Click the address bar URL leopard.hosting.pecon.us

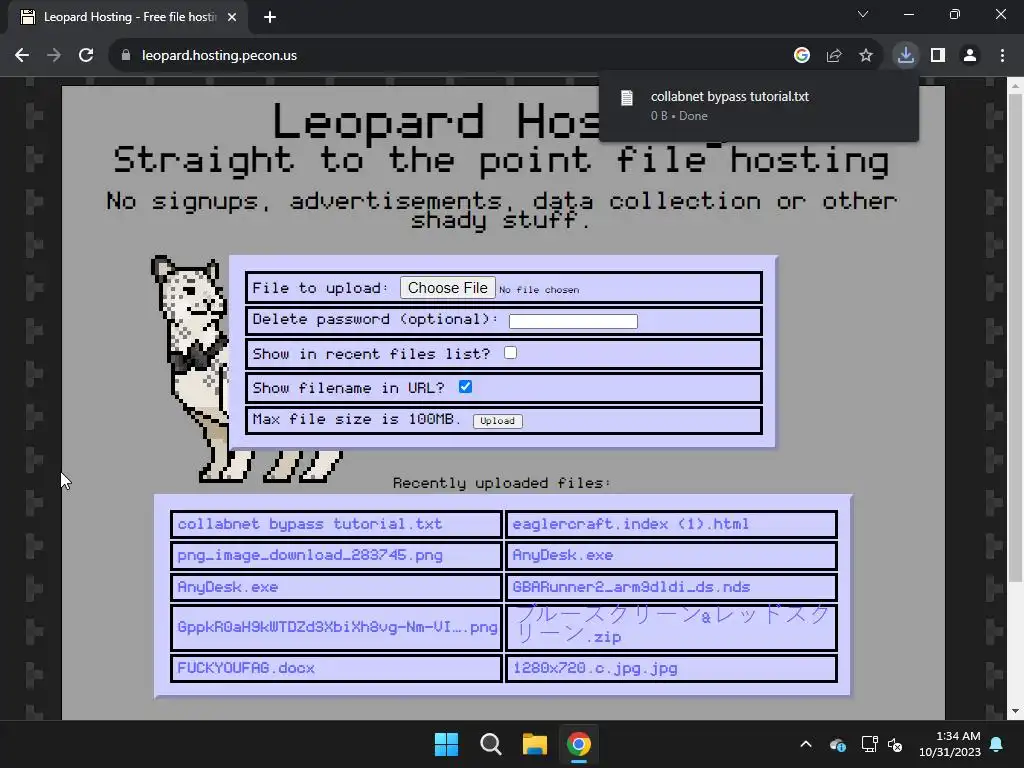click(219, 56)
